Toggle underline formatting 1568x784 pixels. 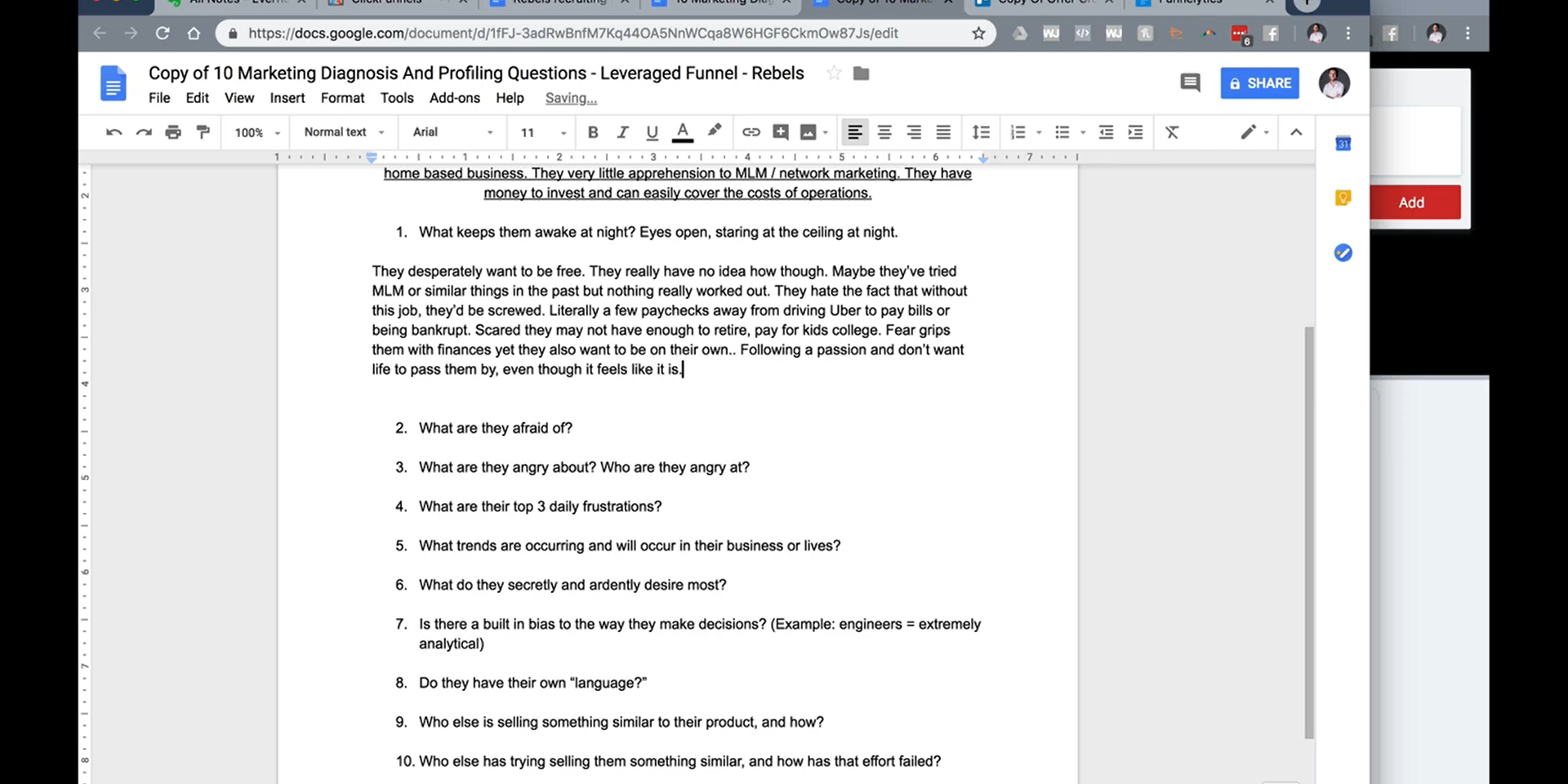(652, 132)
